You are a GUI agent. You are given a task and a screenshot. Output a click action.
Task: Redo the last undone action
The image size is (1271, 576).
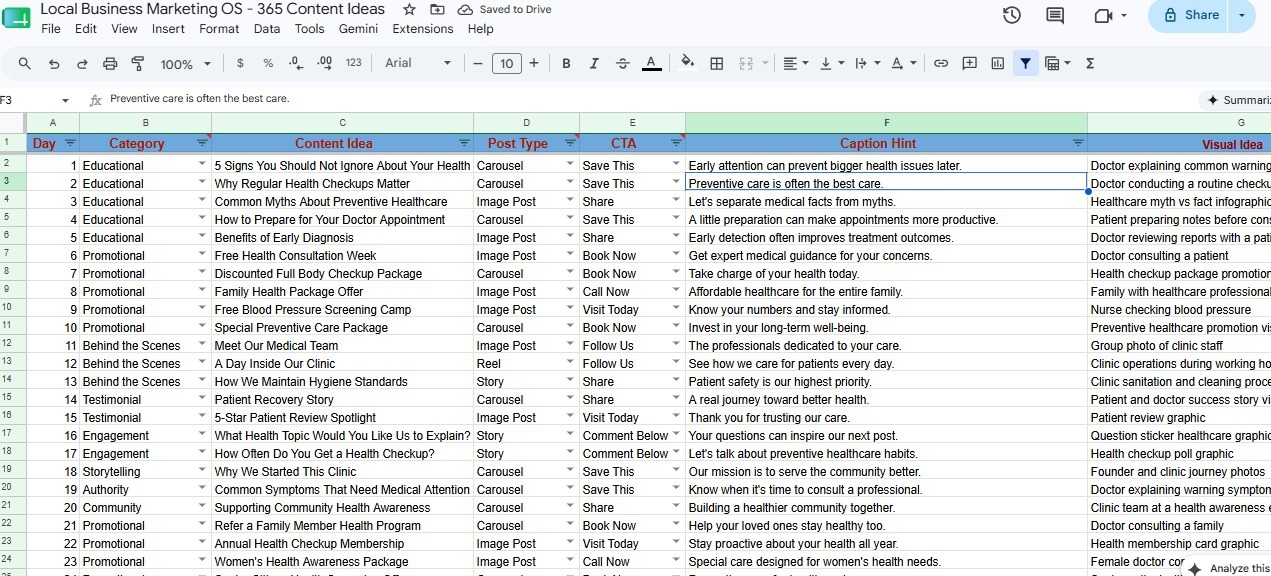tap(82, 63)
